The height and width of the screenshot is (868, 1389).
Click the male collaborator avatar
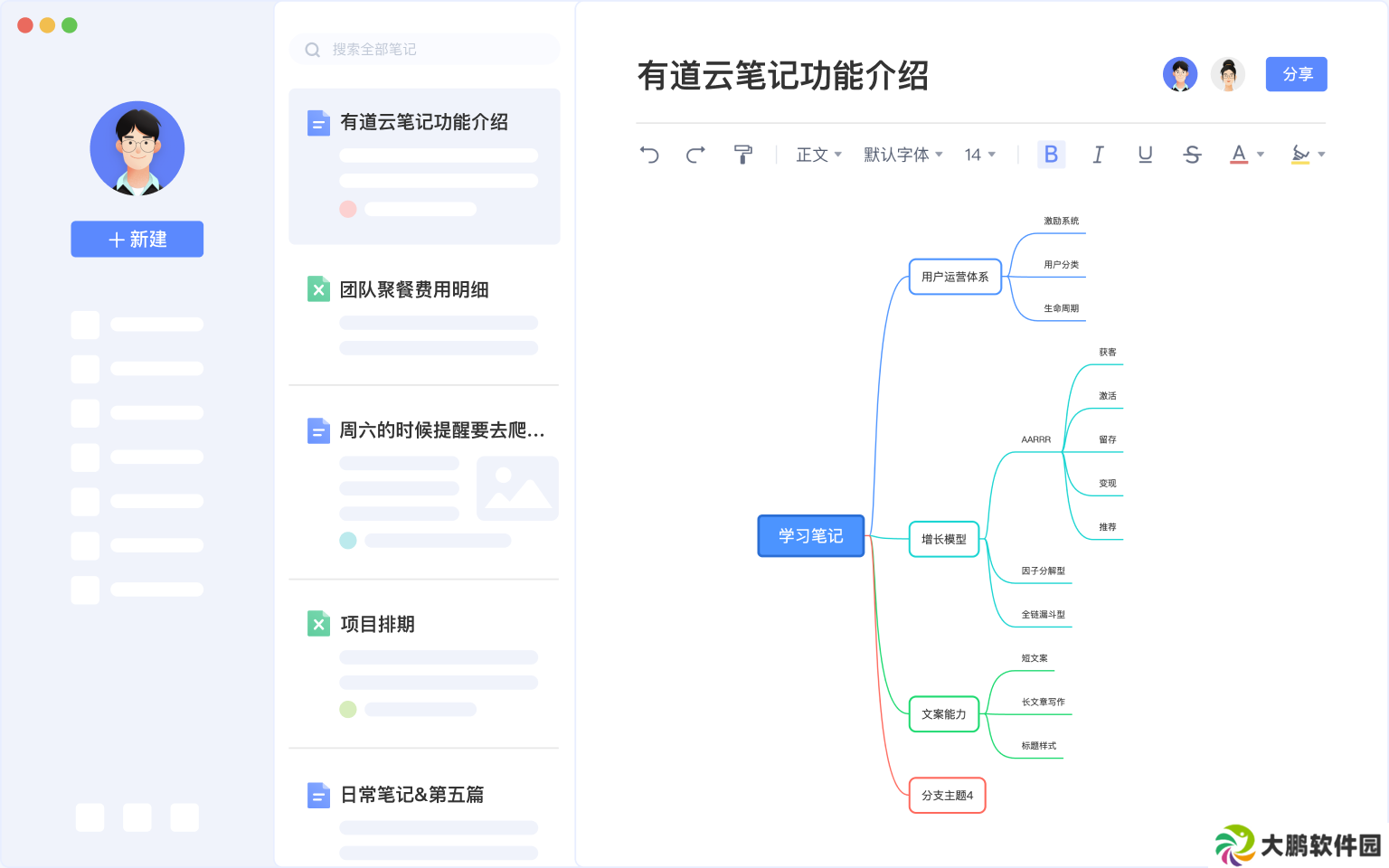tap(1180, 74)
